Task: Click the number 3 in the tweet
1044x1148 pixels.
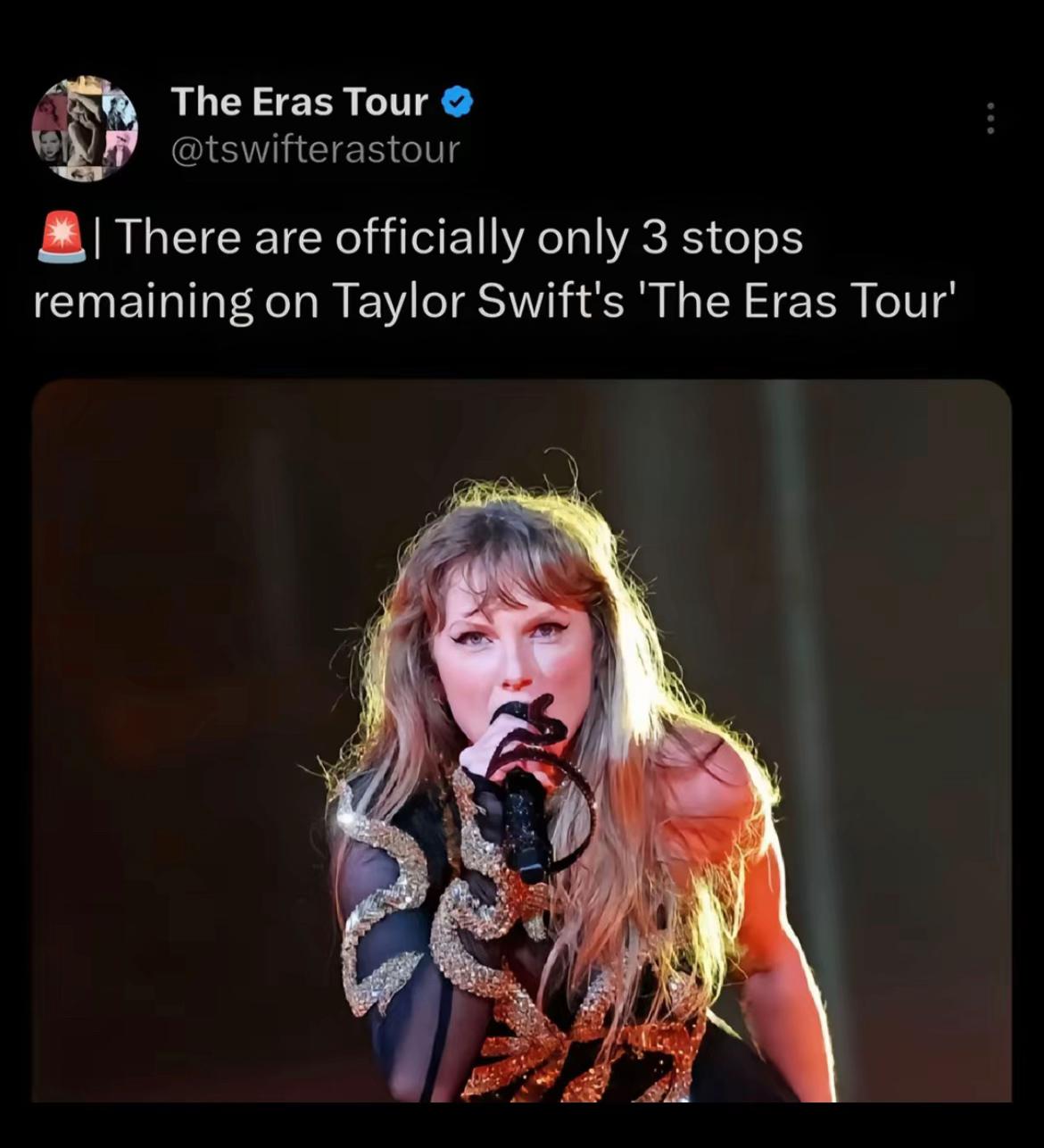Action: coord(654,238)
